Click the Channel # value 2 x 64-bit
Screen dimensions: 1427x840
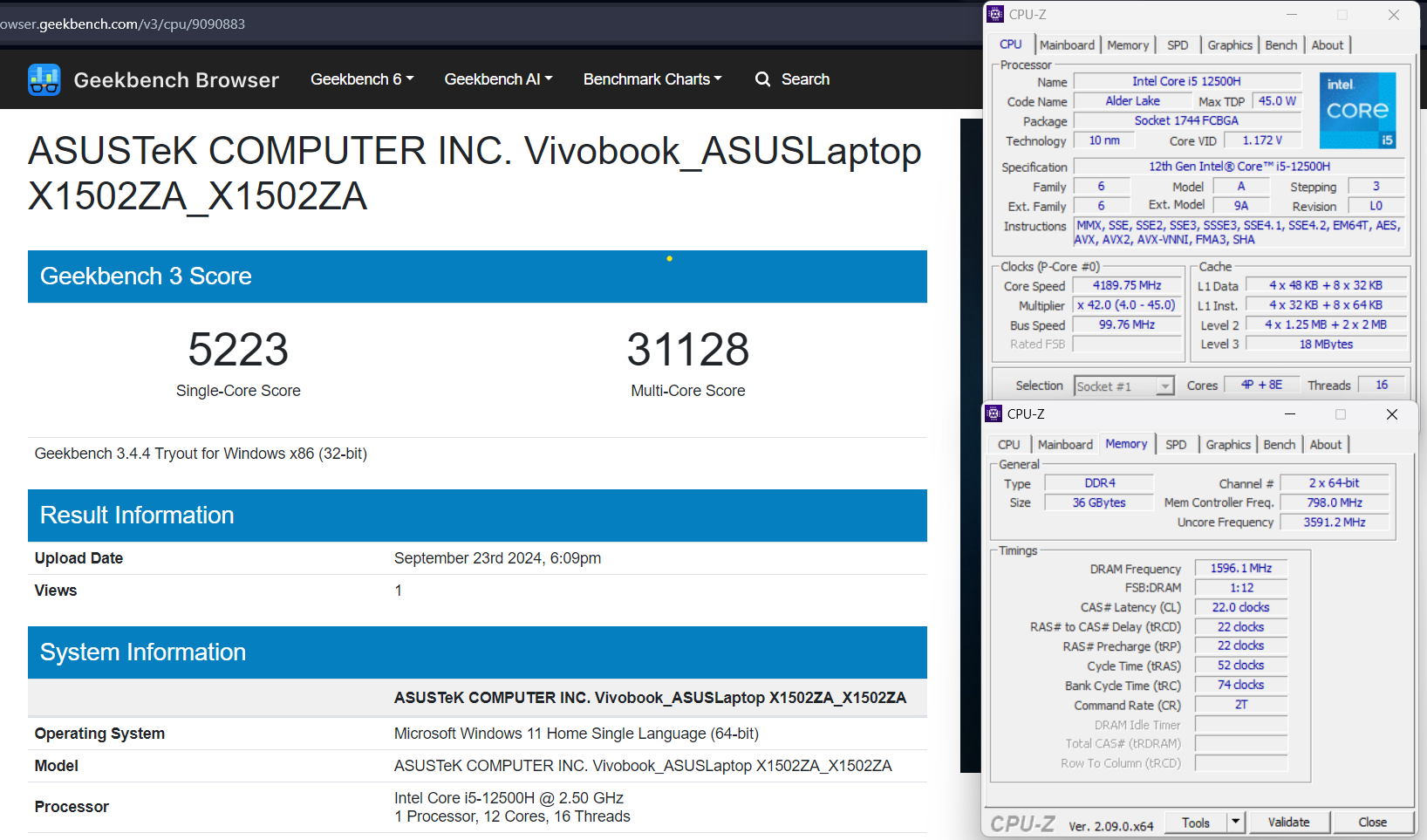pos(1334,483)
